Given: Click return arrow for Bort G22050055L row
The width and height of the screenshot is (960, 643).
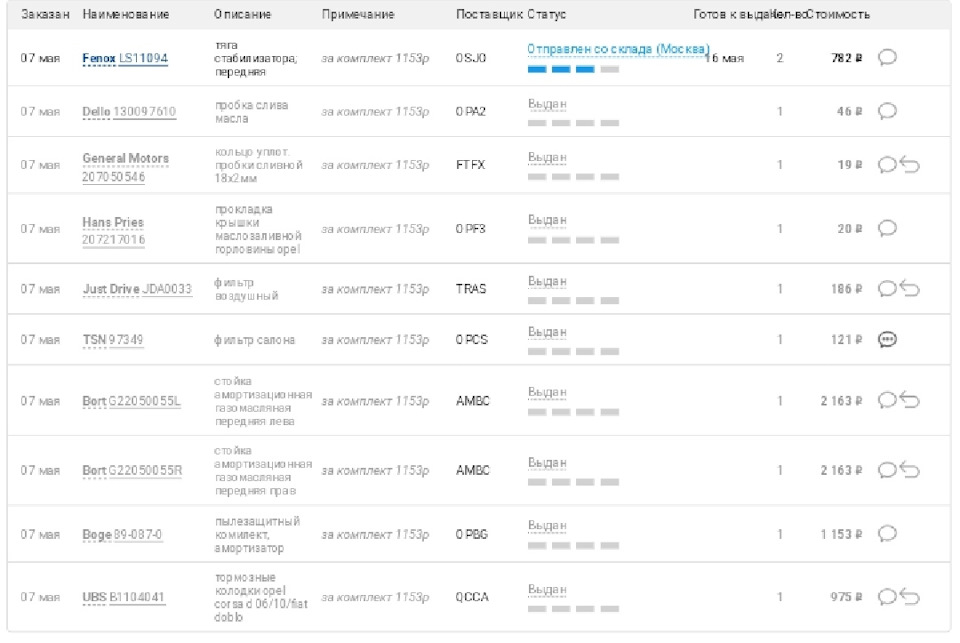Looking at the screenshot, I should click(x=910, y=400).
